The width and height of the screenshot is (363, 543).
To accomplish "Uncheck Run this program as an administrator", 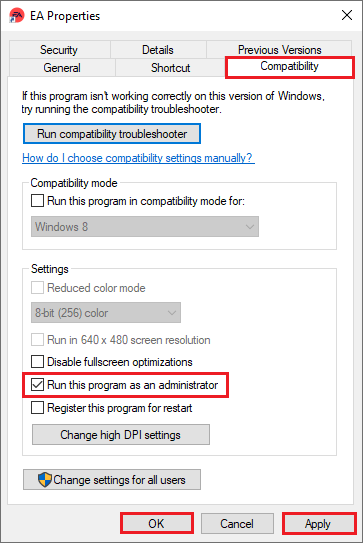I will (37, 385).
